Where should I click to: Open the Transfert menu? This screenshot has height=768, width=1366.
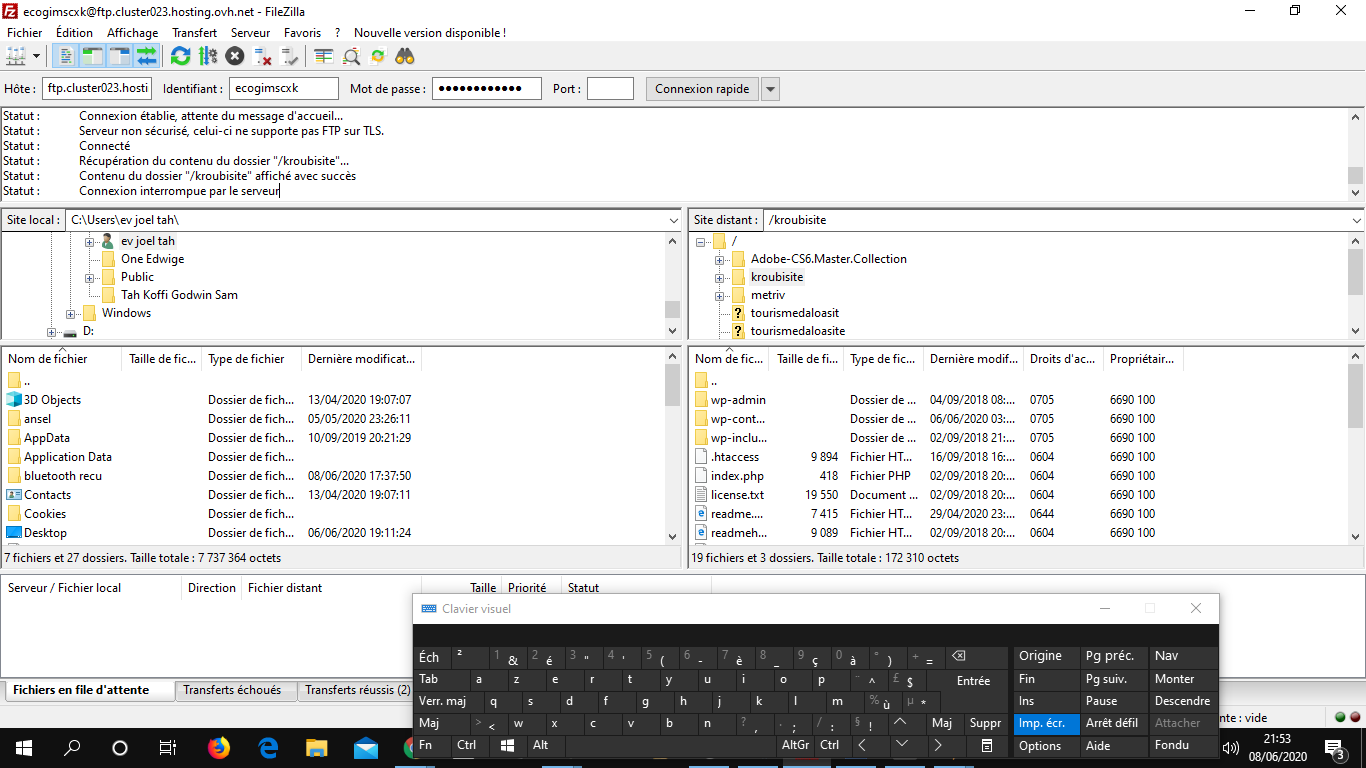(194, 33)
